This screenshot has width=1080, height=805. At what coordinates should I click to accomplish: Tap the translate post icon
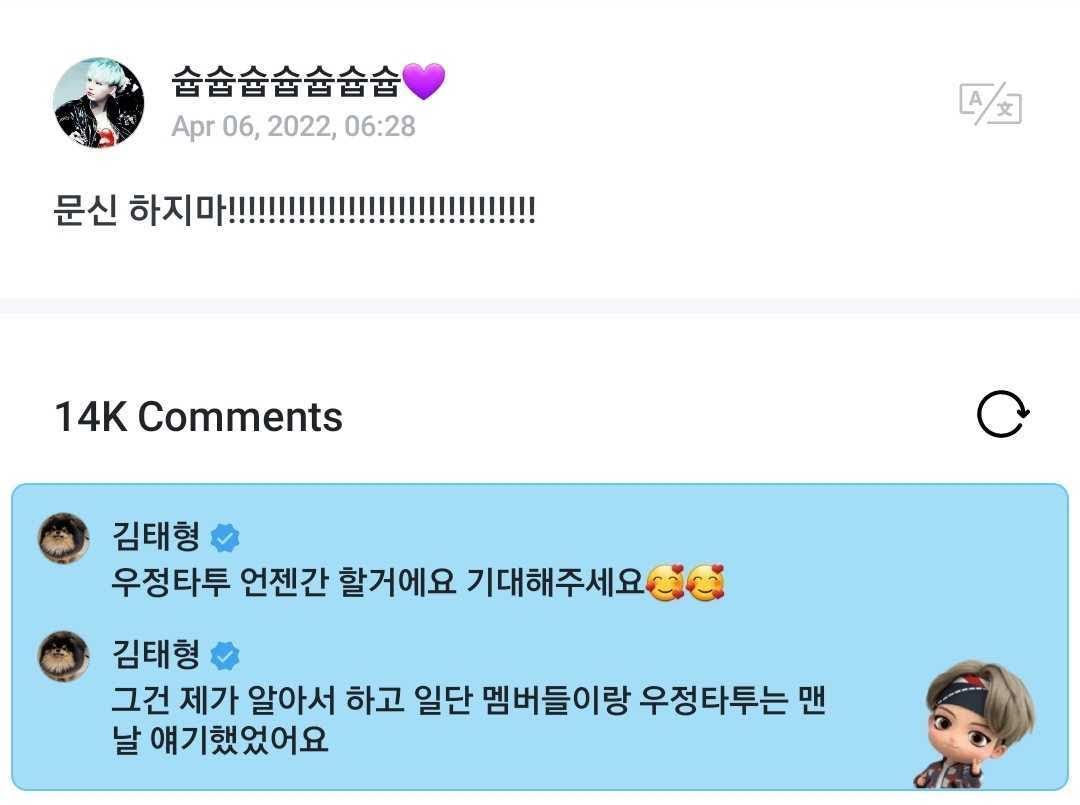[x=990, y=103]
